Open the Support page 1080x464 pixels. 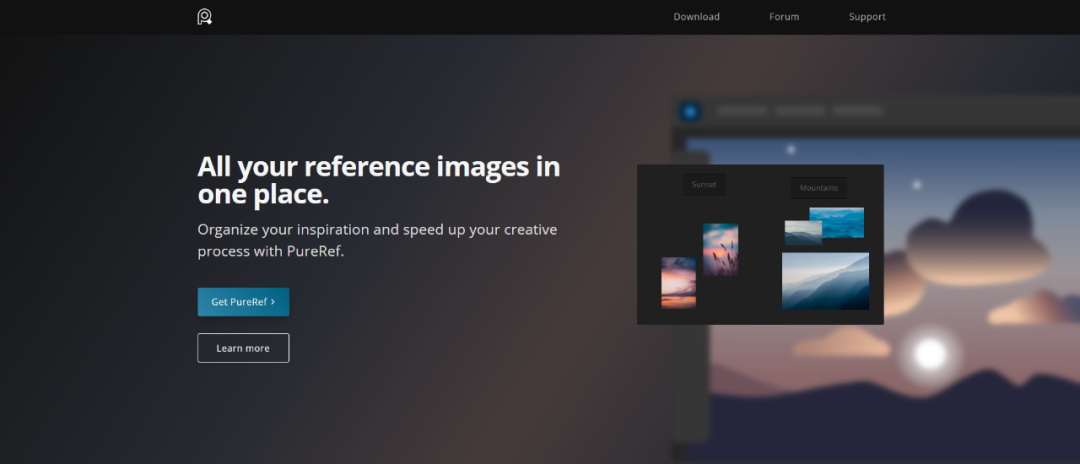pos(867,17)
